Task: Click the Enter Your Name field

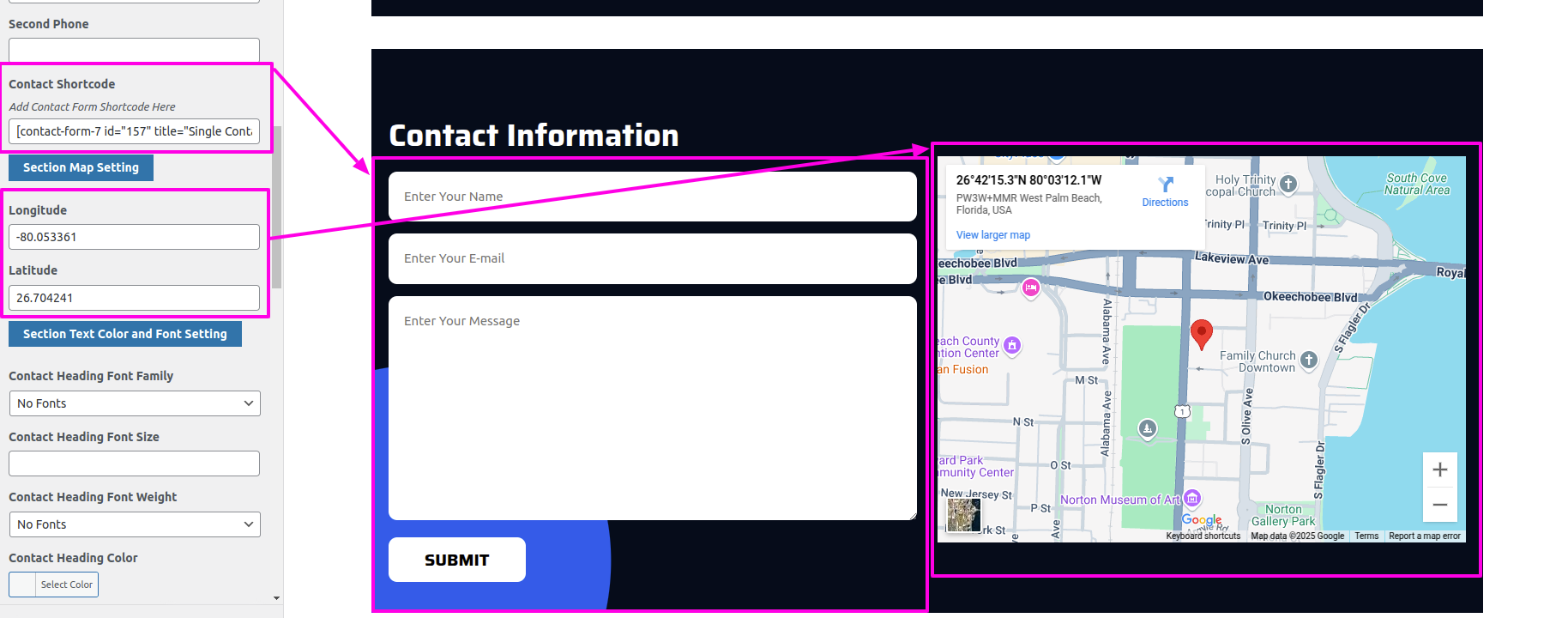Action: tap(653, 197)
